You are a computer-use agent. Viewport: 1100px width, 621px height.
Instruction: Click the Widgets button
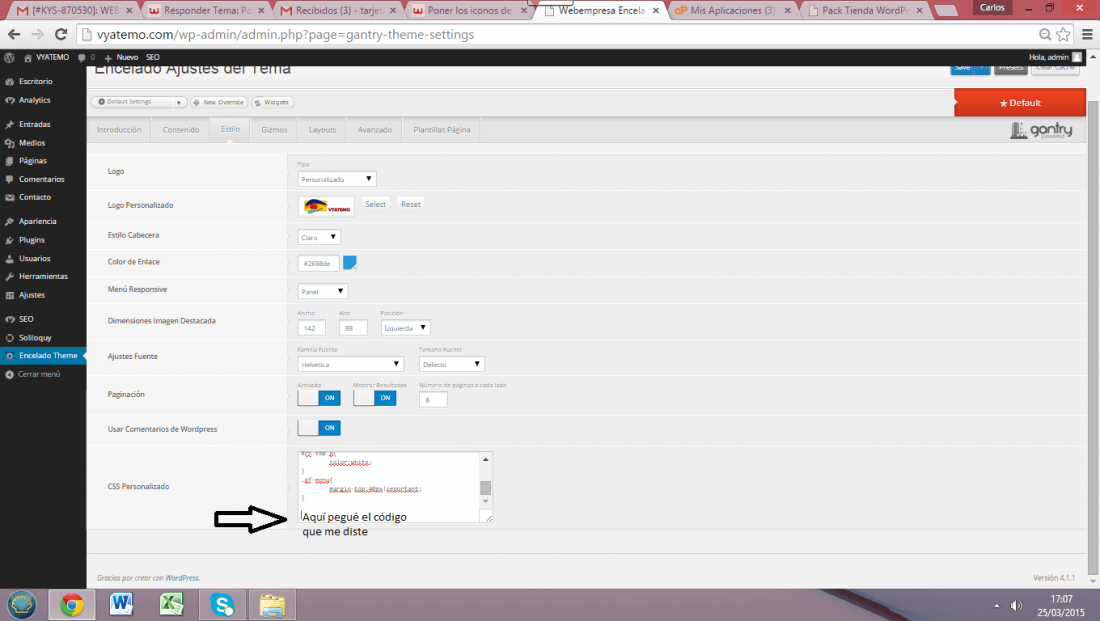(272, 102)
